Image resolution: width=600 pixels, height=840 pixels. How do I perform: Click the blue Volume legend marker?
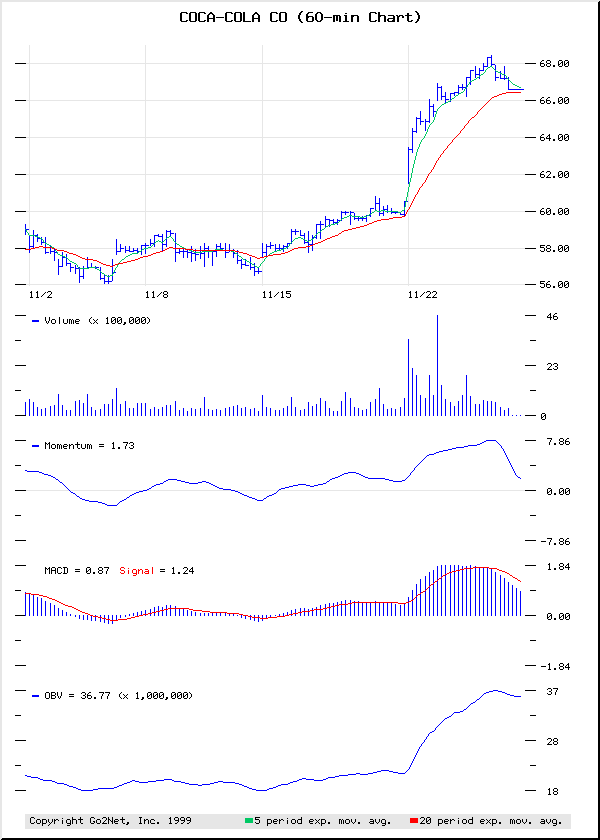point(36,321)
